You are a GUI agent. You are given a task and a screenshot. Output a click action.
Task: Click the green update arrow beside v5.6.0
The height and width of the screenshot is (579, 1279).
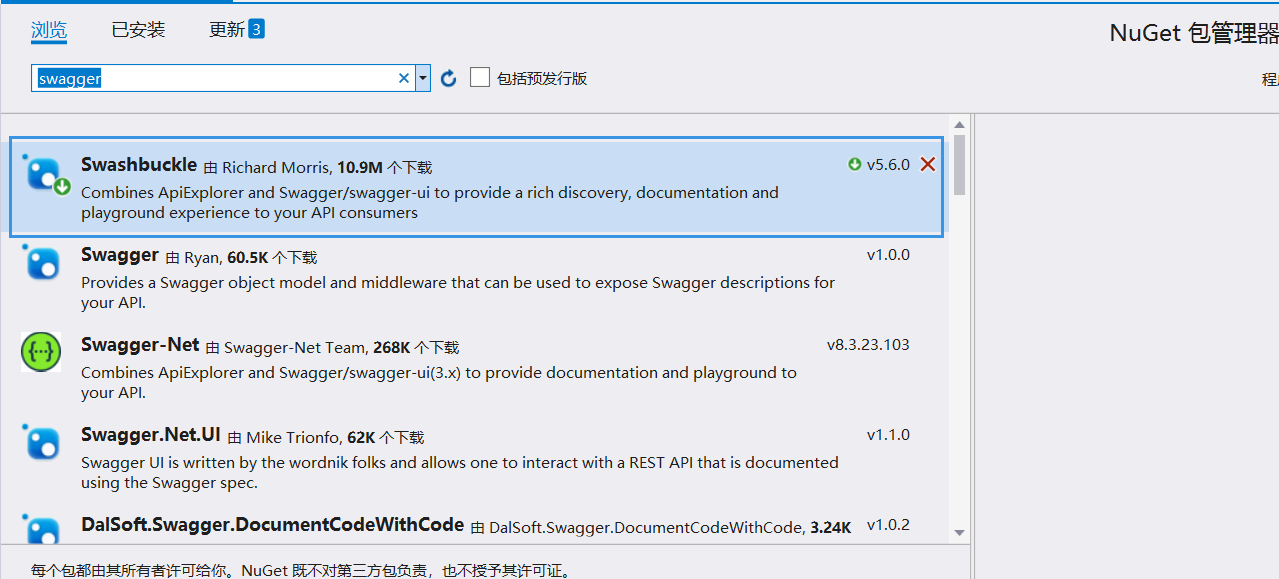pyautogui.click(x=855, y=164)
